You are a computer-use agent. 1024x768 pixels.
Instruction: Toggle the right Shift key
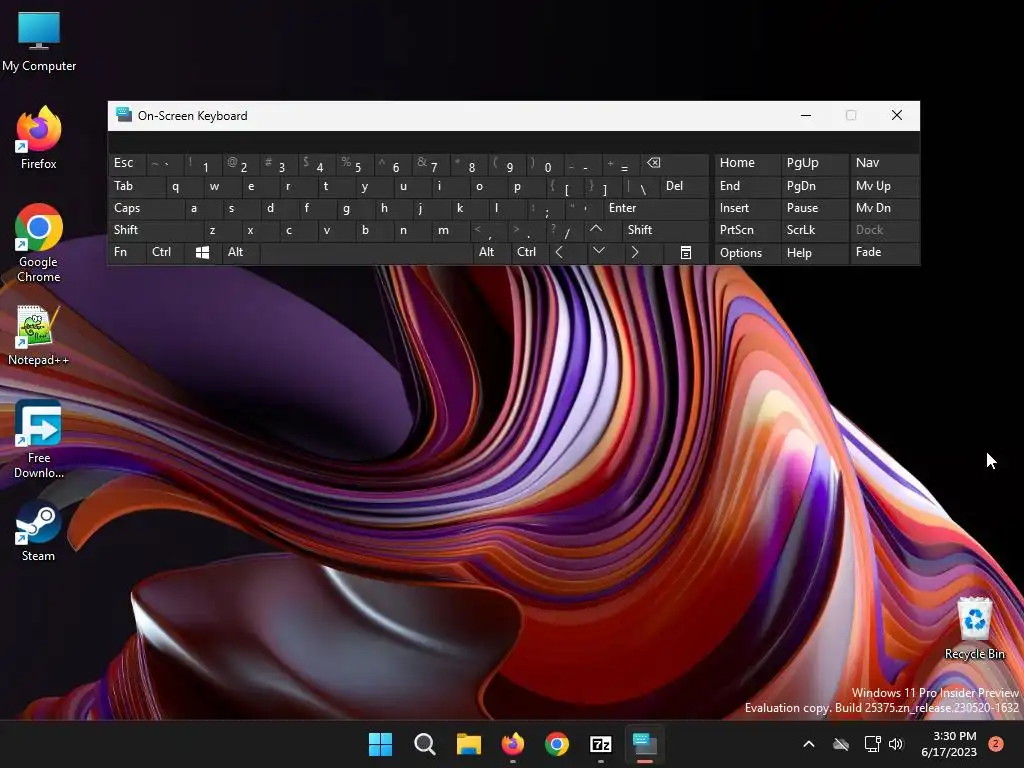click(665, 230)
